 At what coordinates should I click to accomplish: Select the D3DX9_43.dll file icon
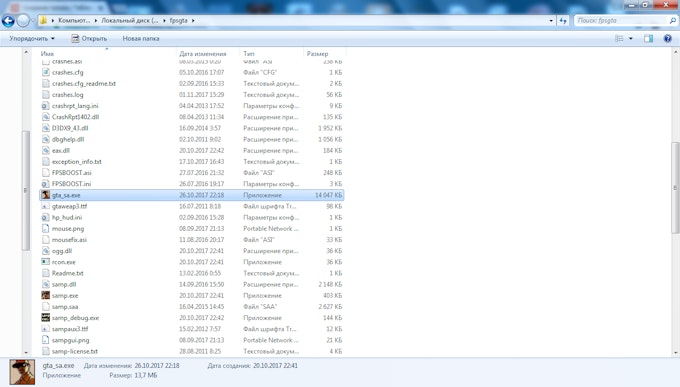[x=46, y=128]
